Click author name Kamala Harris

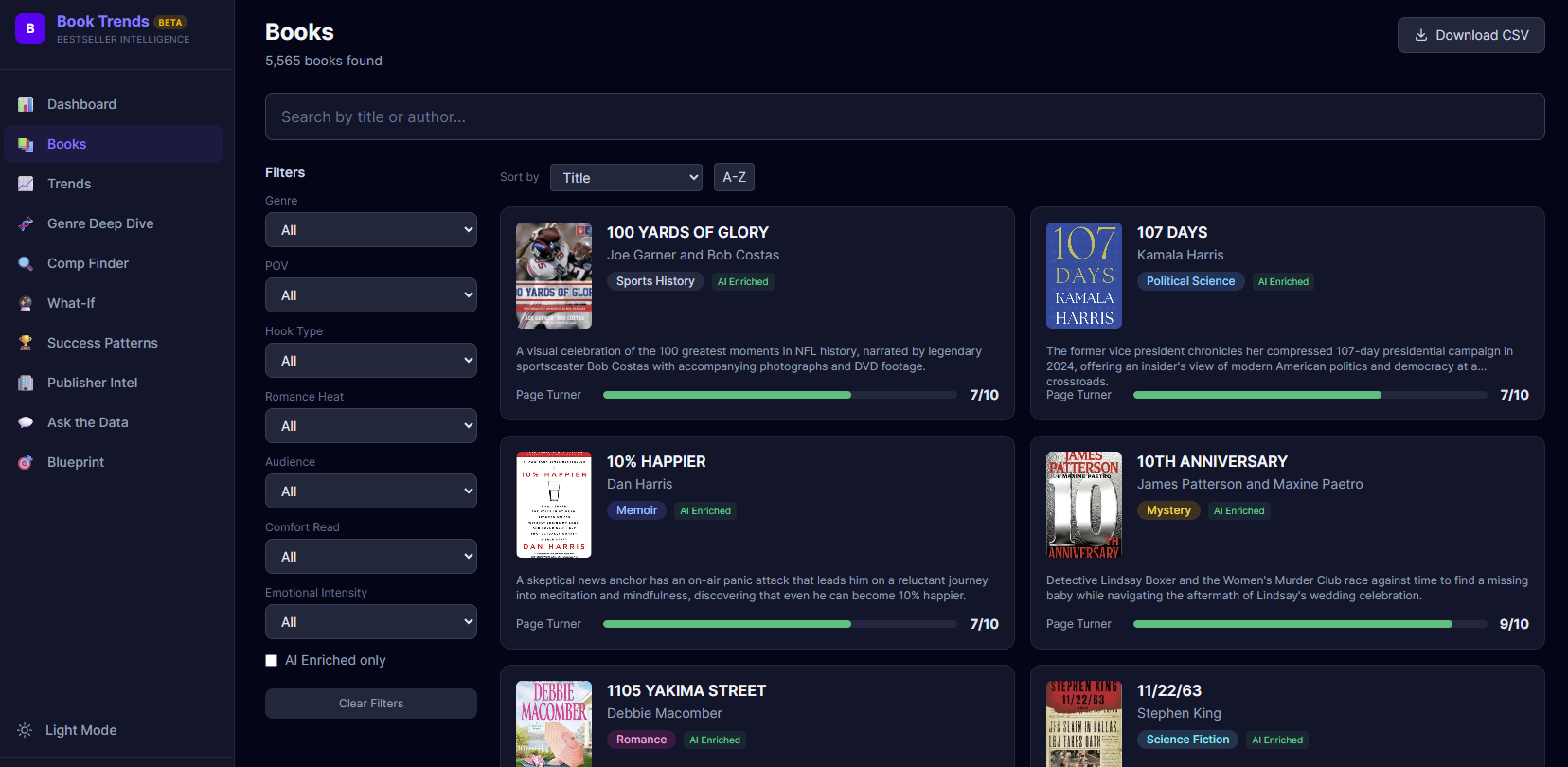point(1180,255)
